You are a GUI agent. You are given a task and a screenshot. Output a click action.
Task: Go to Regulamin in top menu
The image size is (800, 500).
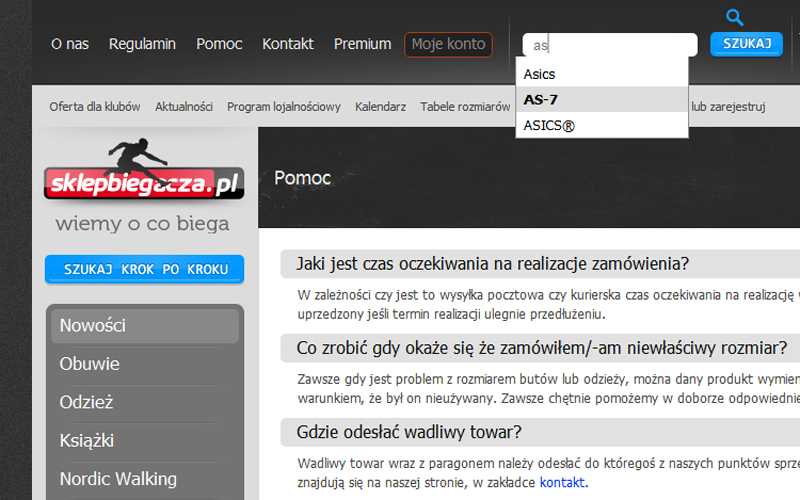[142, 44]
